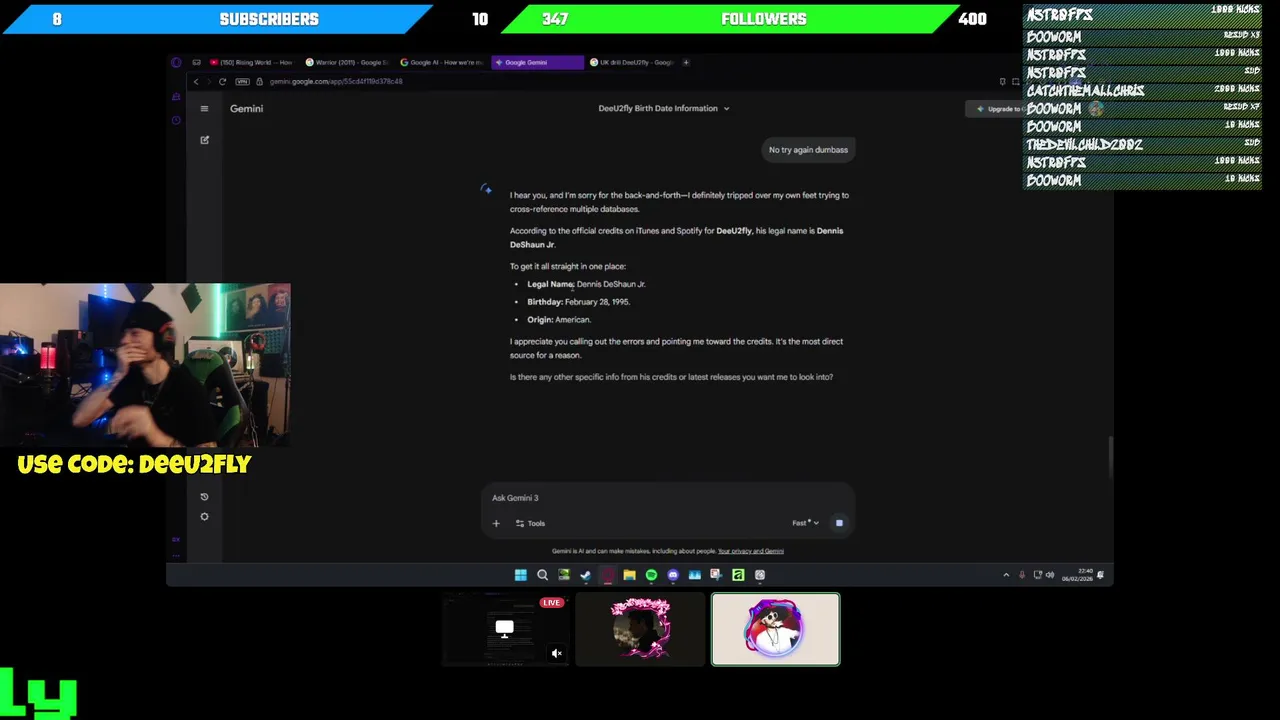Click into the Ask Gemini 3 prompt field
The height and width of the screenshot is (720, 1280).
667,498
